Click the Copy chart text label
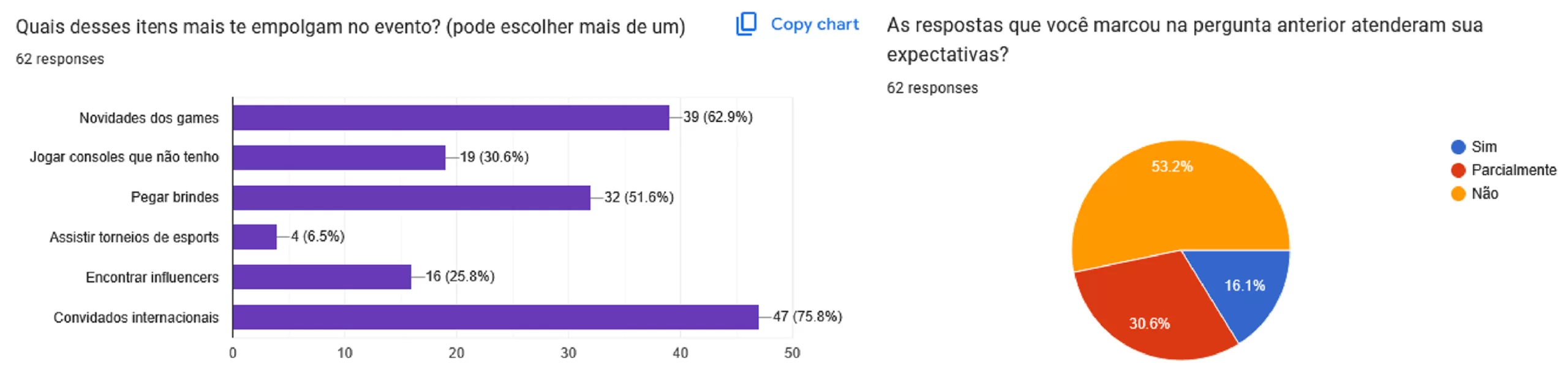The width and height of the screenshot is (1568, 383). point(814,24)
